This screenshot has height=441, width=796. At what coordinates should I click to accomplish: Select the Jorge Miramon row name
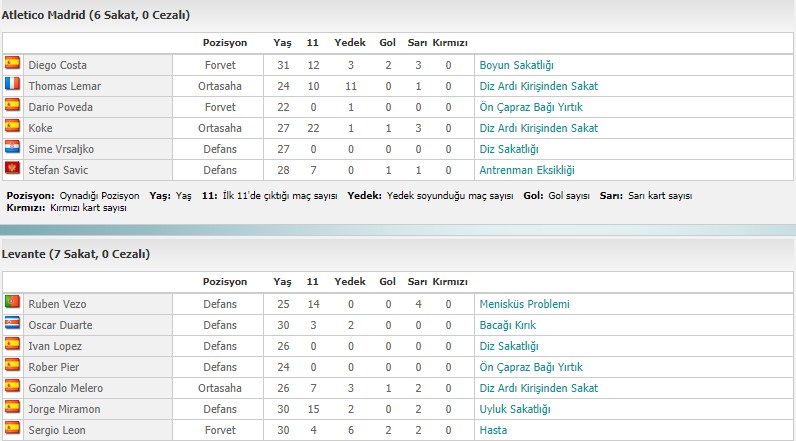(x=64, y=409)
